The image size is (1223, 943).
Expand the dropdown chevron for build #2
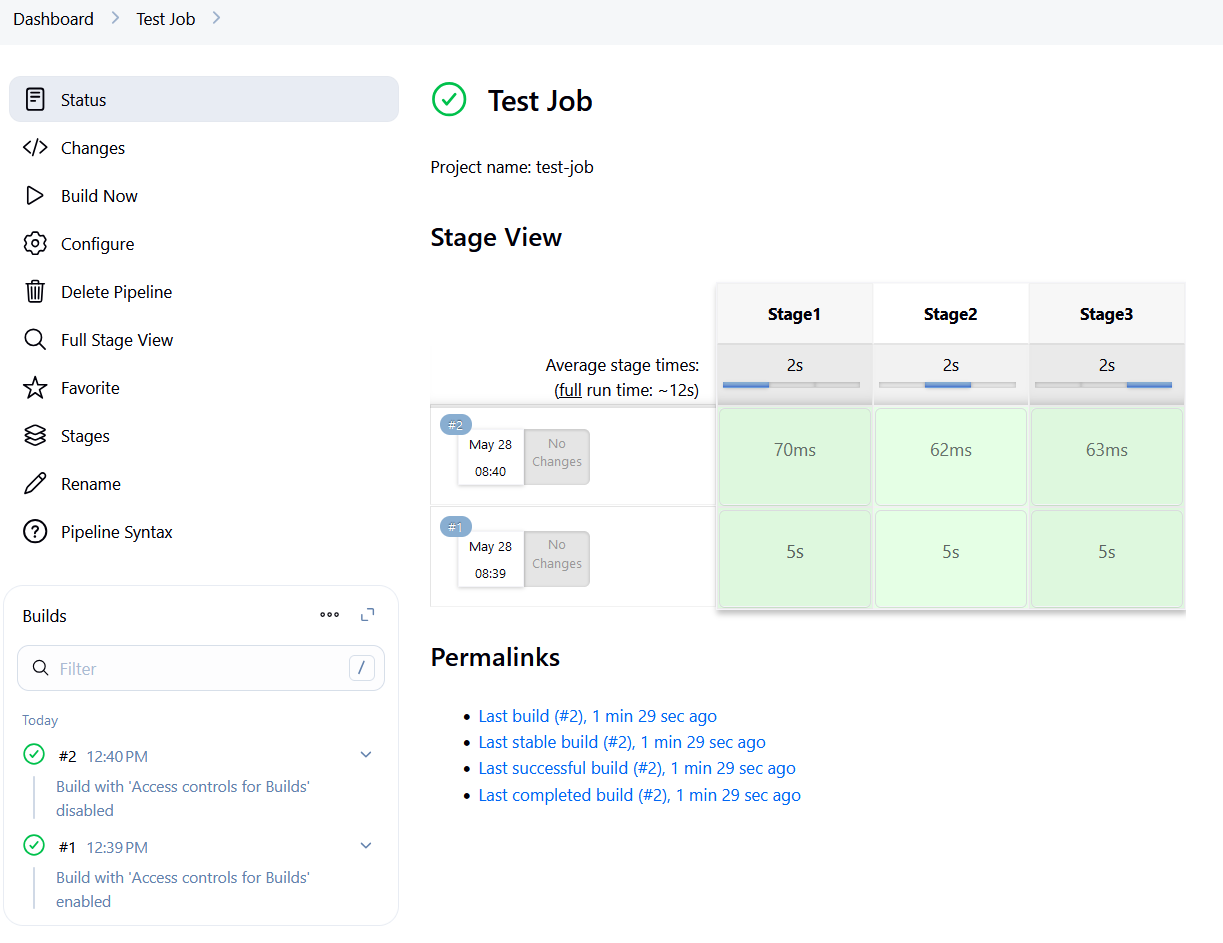[366, 755]
